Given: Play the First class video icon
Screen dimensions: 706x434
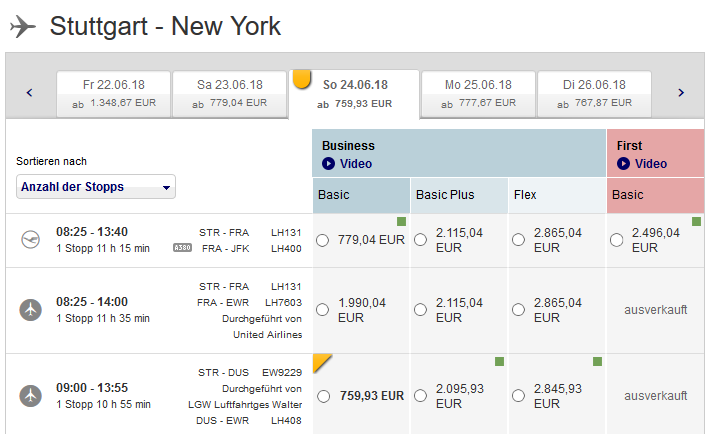Looking at the screenshot, I should tap(623, 163).
